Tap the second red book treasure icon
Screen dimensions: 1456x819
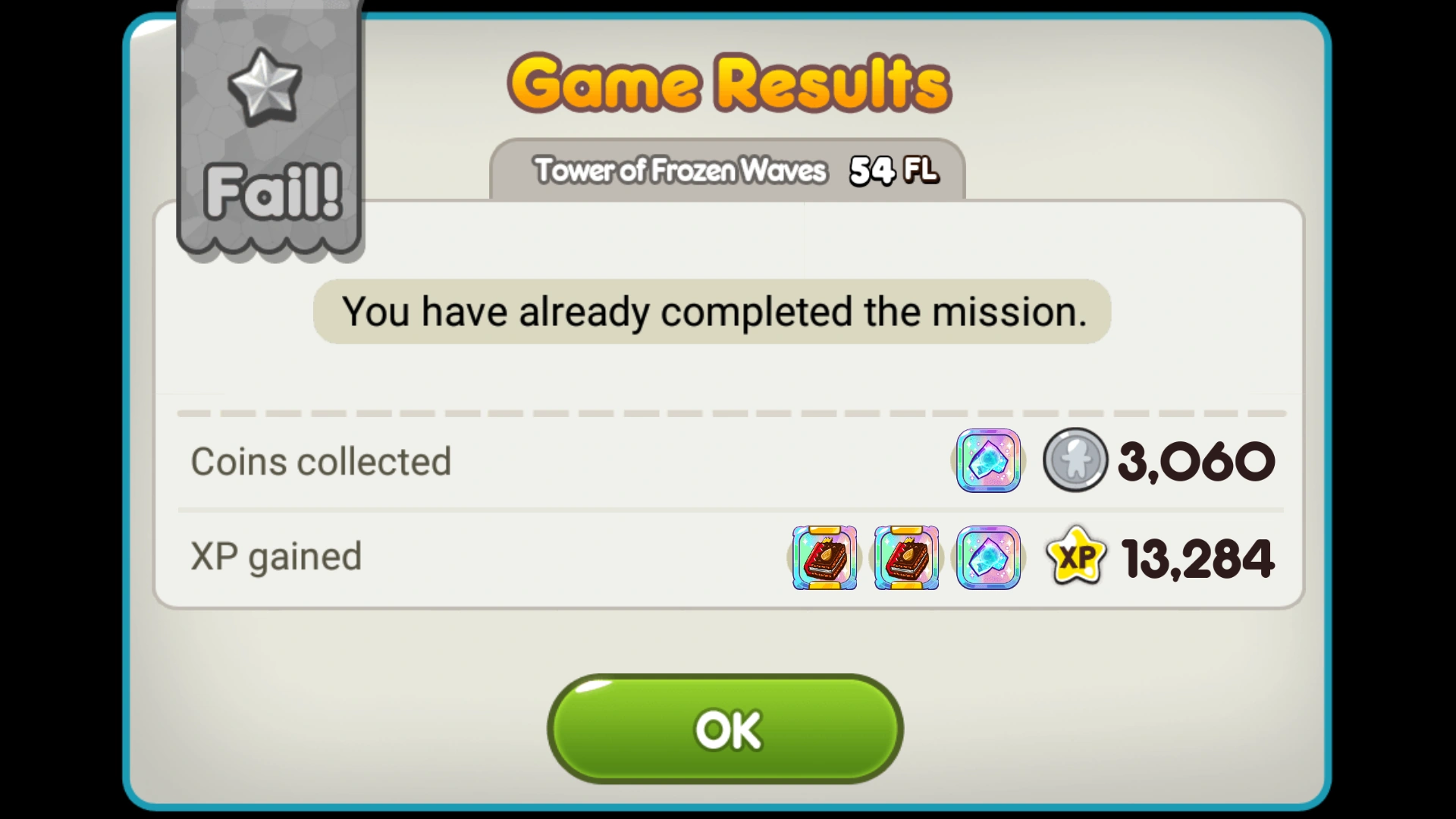(906, 558)
